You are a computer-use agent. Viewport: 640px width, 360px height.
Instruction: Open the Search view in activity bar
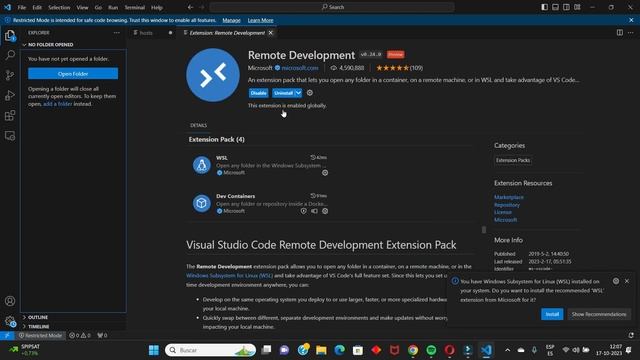click(x=10, y=55)
